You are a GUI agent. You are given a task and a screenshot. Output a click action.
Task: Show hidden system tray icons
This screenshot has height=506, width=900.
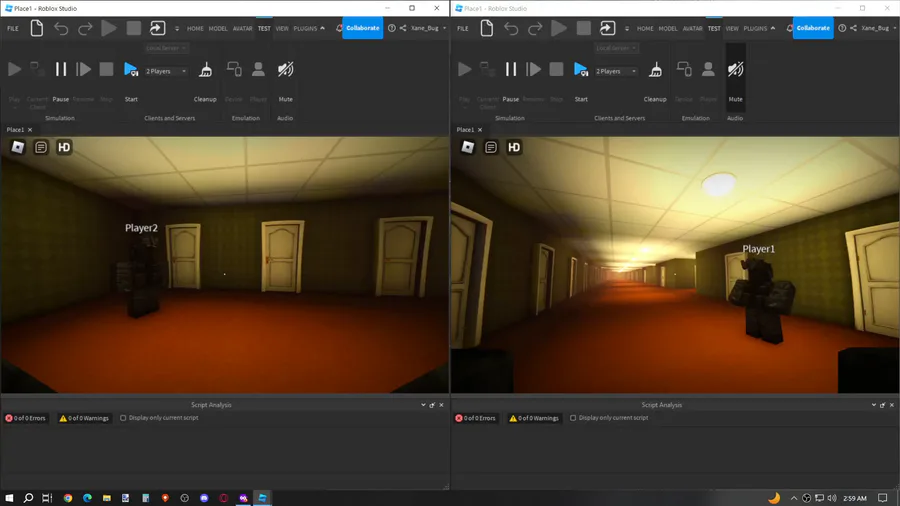(x=794, y=498)
